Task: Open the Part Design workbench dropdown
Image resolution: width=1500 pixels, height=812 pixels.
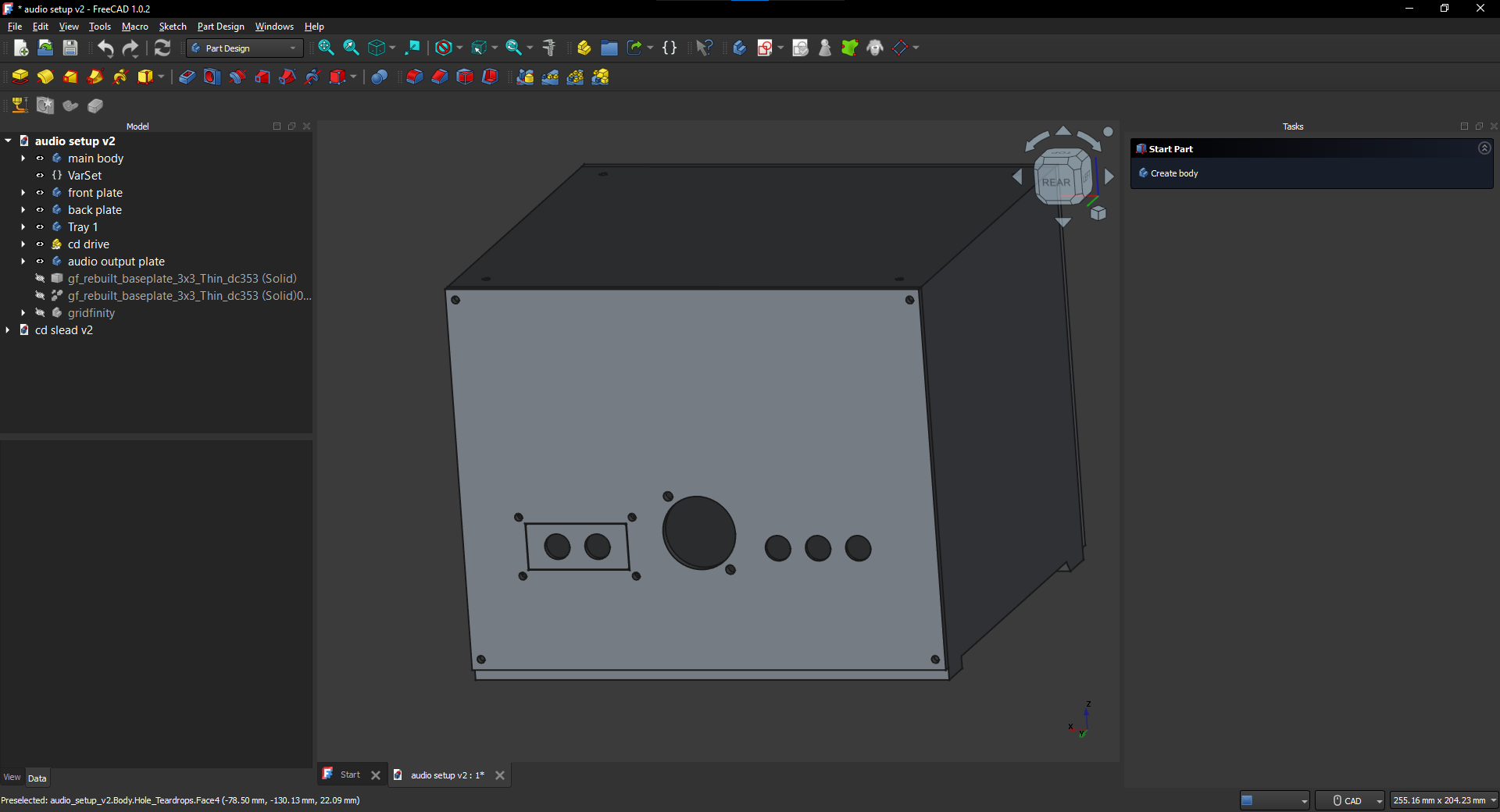Action: [245, 48]
